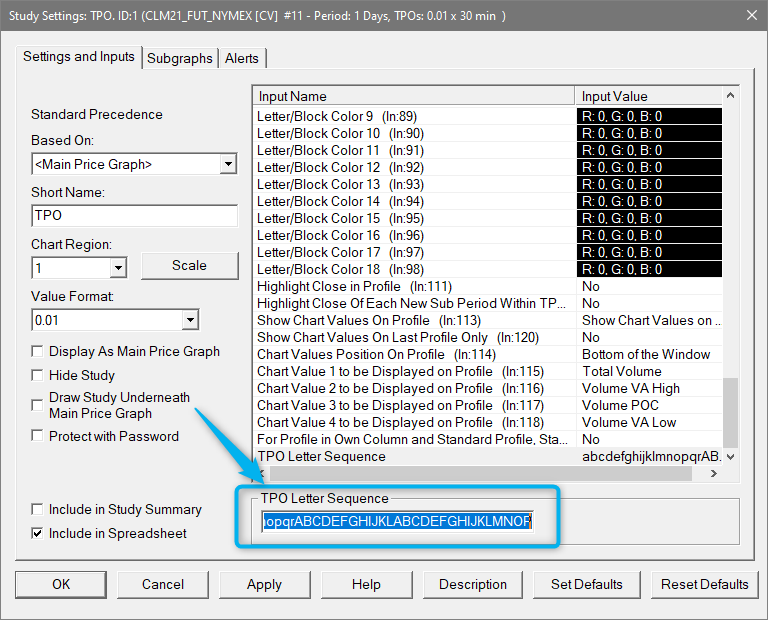
Task: Open the Chart Region dropdown
Action: (118, 268)
